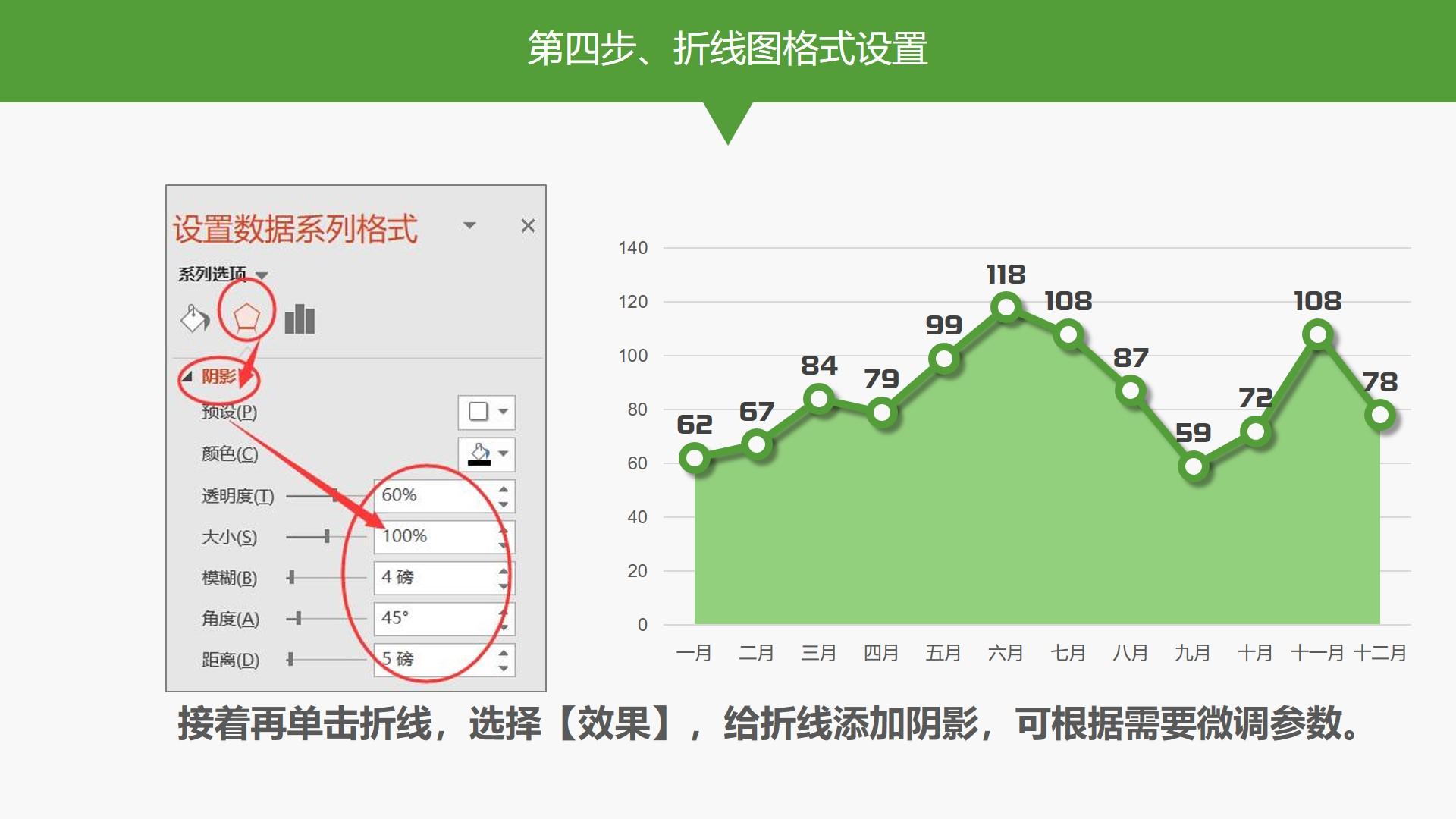Click the 阴影 section heading
This screenshot has width=1456, height=819.
point(218,376)
